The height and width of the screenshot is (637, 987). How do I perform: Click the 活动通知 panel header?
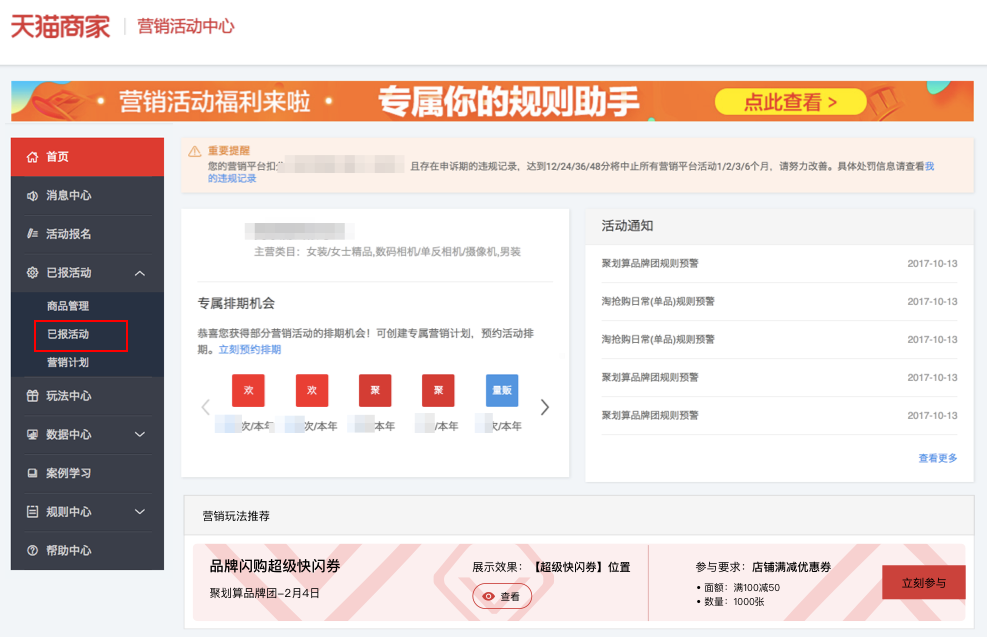[779, 226]
